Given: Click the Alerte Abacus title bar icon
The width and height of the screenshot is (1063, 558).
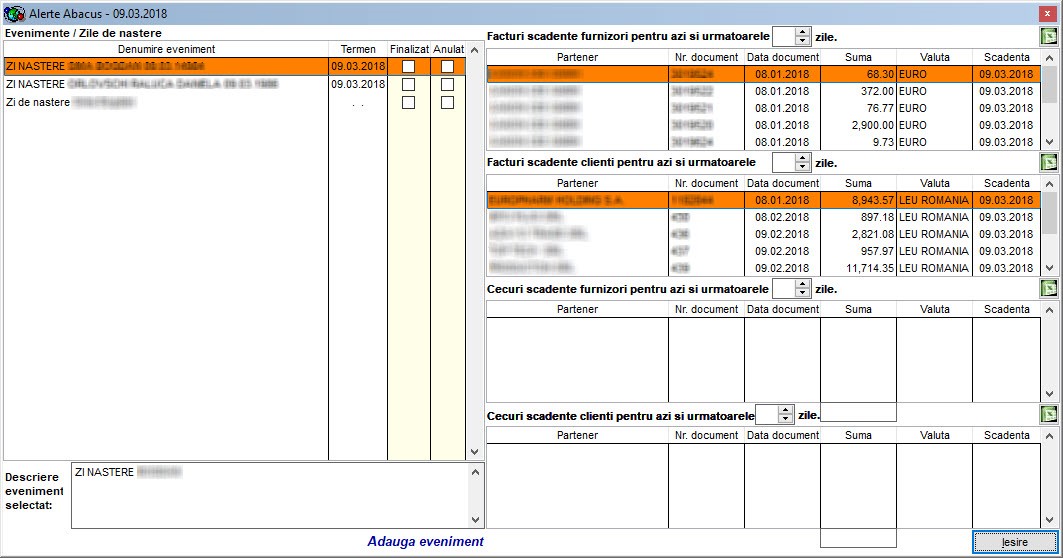Looking at the screenshot, I should pyautogui.click(x=14, y=14).
